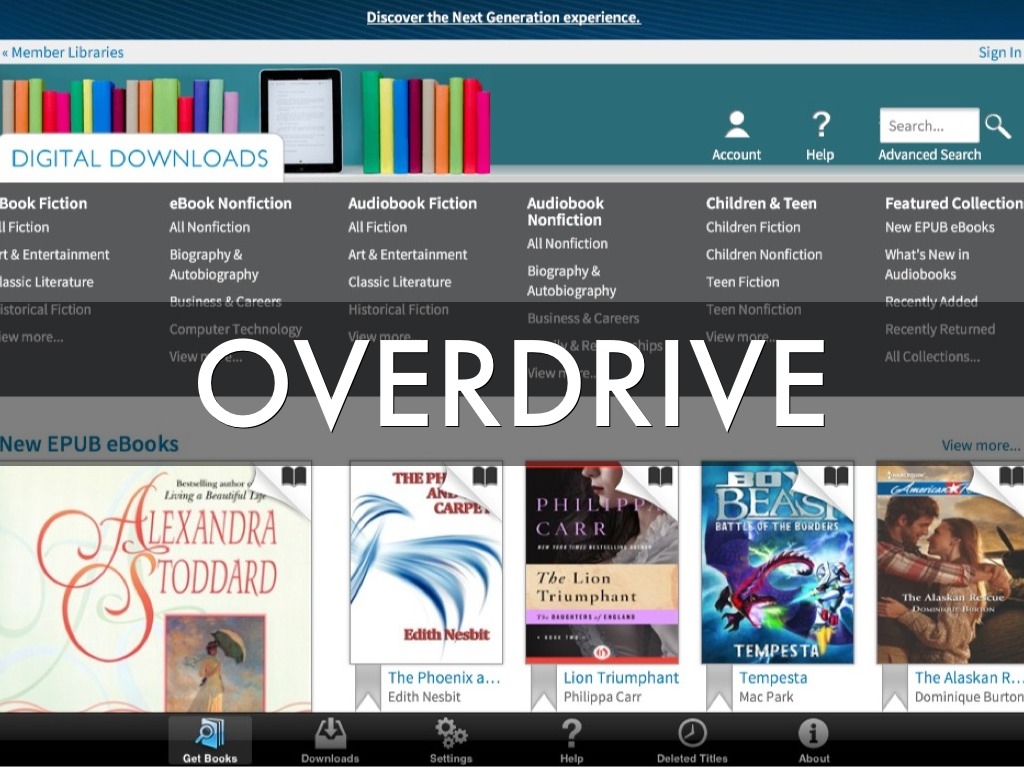Viewport: 1024px width, 768px height.
Task: Open Settings gears icon
Action: point(451,734)
